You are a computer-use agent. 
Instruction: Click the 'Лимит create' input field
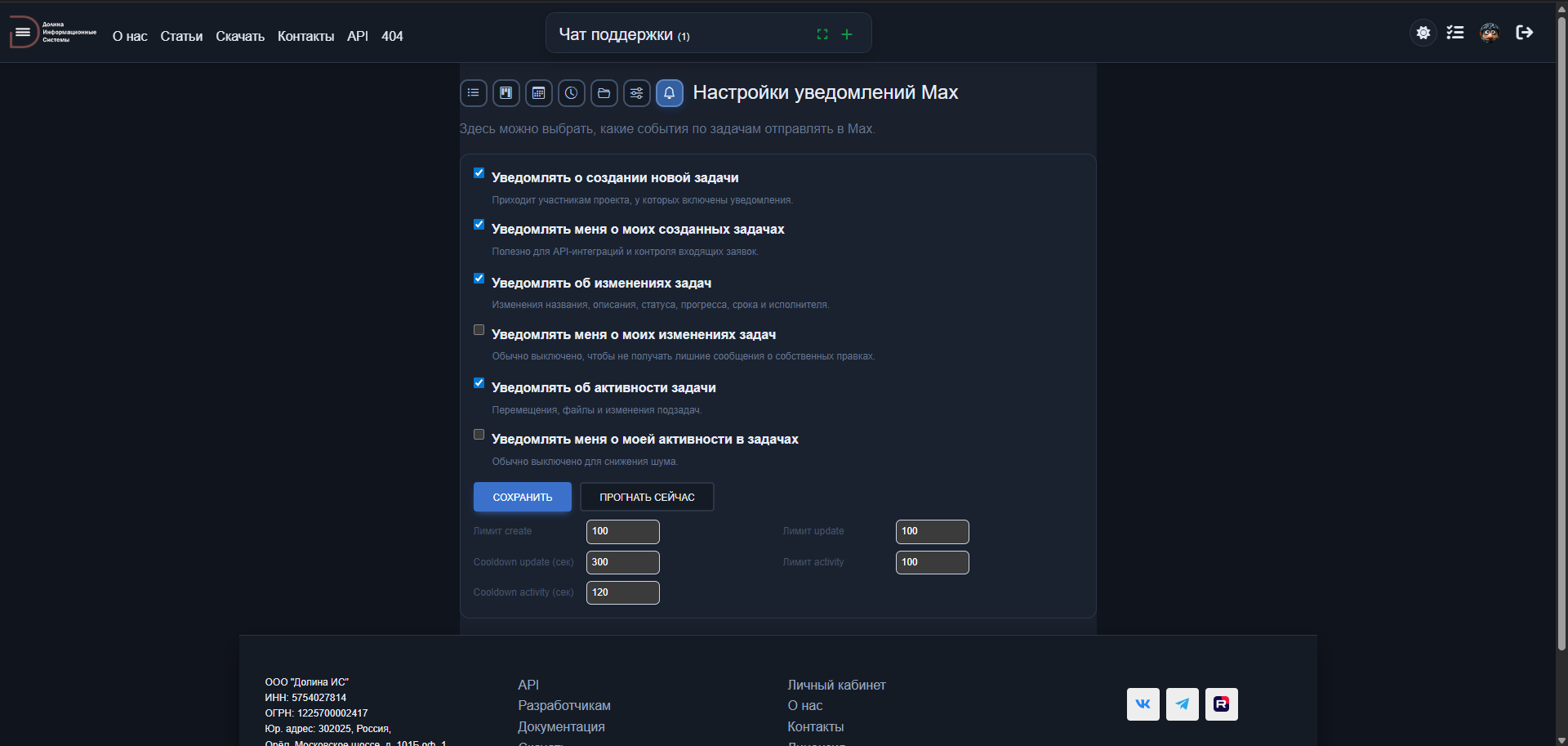623,532
